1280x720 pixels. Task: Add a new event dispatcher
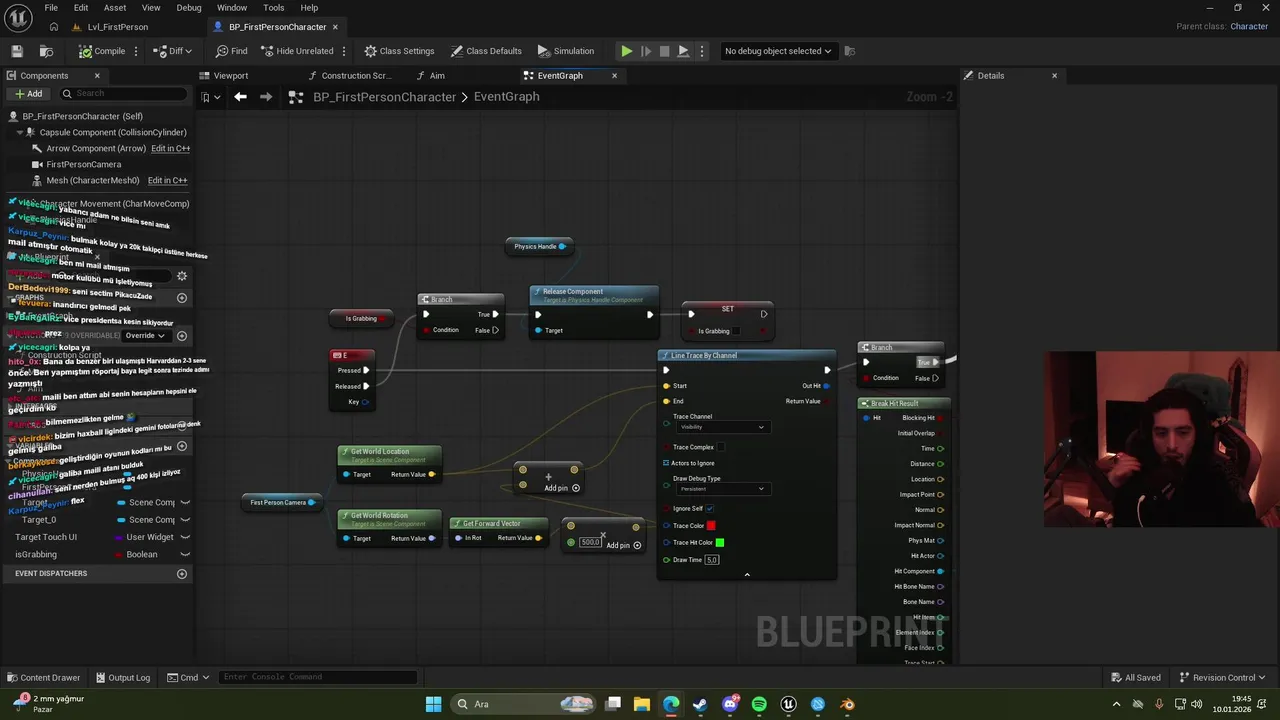(x=182, y=574)
